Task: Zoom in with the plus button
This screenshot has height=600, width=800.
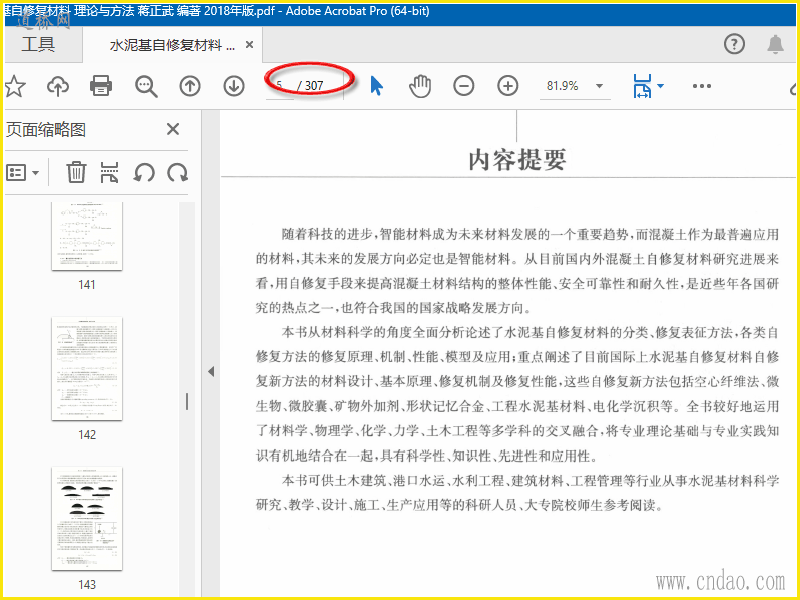Action: coord(507,86)
